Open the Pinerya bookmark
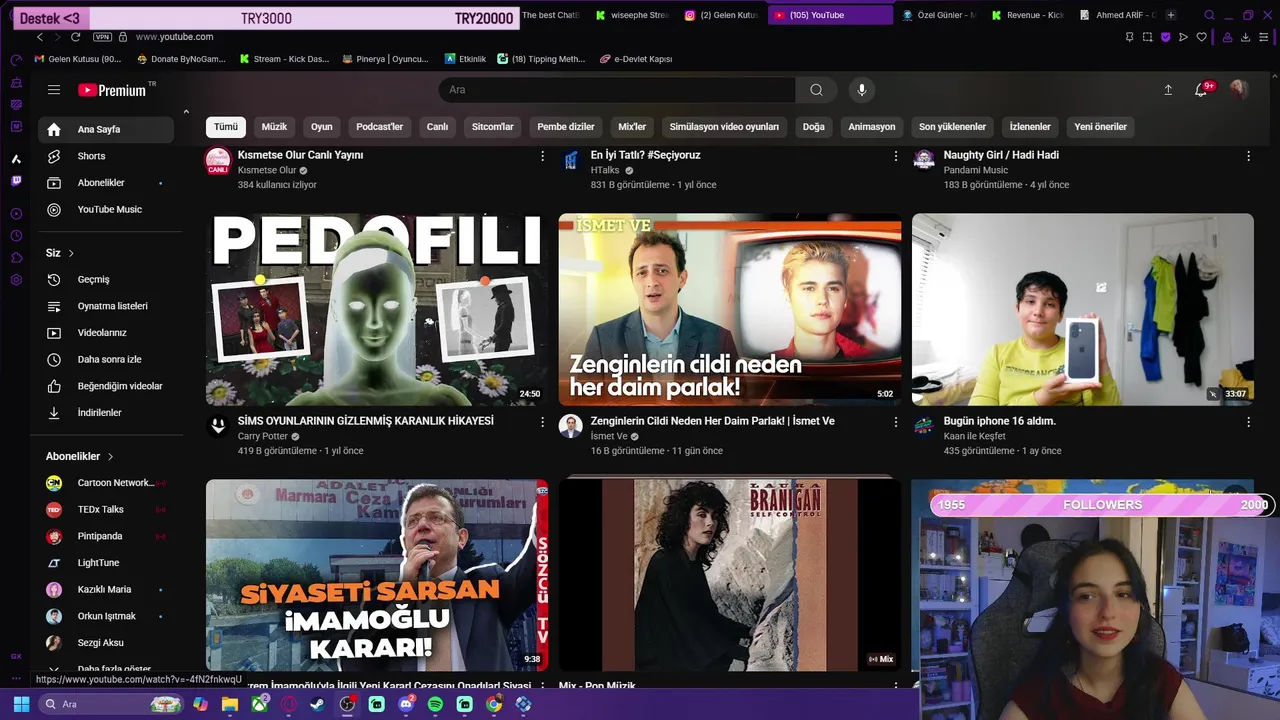This screenshot has width=1280, height=720. point(385,59)
